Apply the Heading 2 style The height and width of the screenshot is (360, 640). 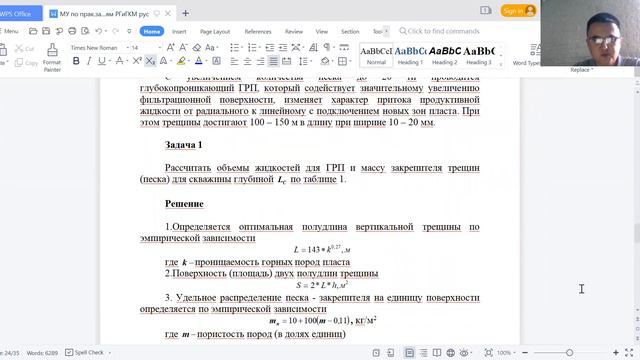click(444, 56)
